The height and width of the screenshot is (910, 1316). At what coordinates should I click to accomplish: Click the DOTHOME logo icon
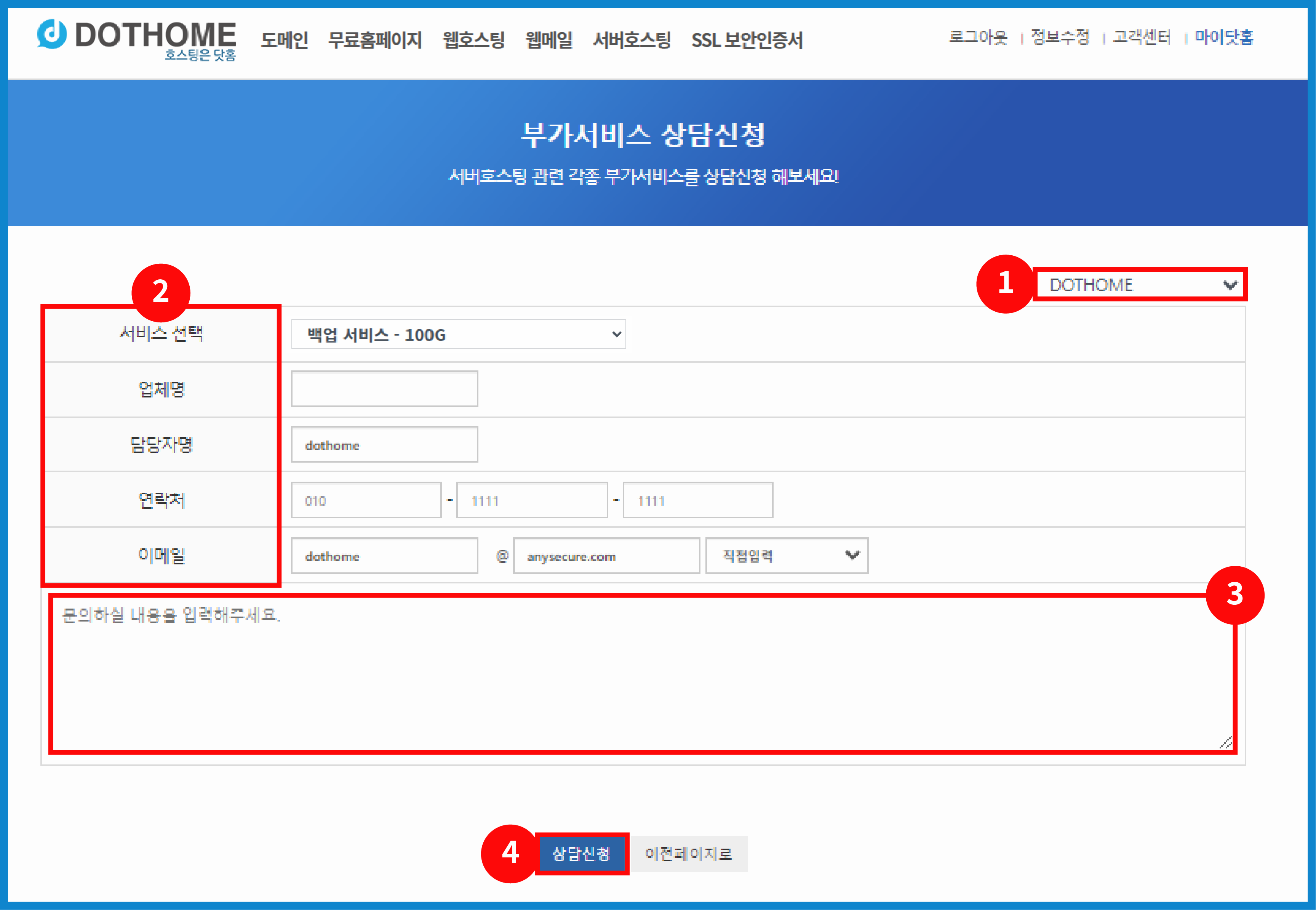coord(52,34)
